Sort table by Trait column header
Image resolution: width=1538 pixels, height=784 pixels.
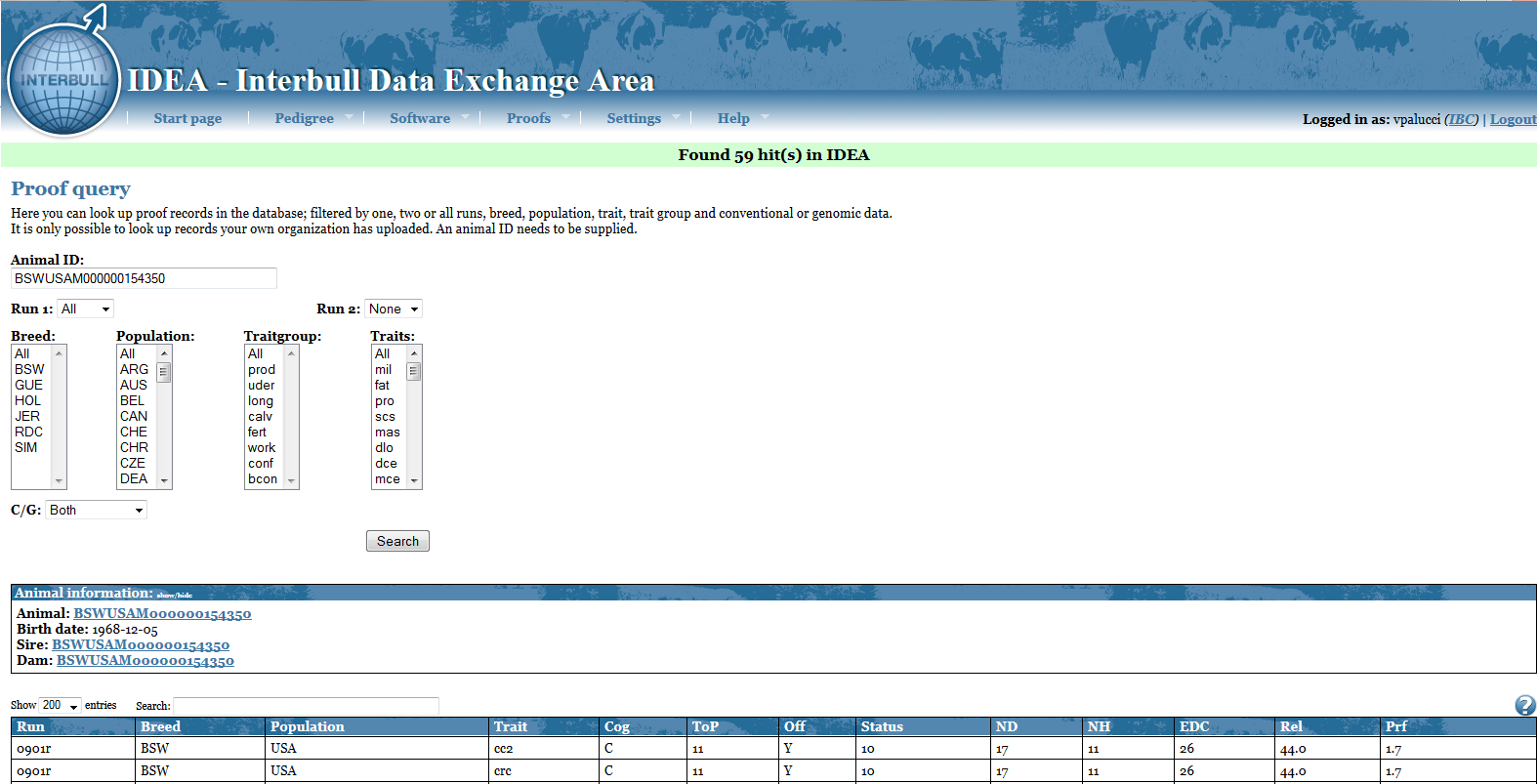[x=511, y=726]
